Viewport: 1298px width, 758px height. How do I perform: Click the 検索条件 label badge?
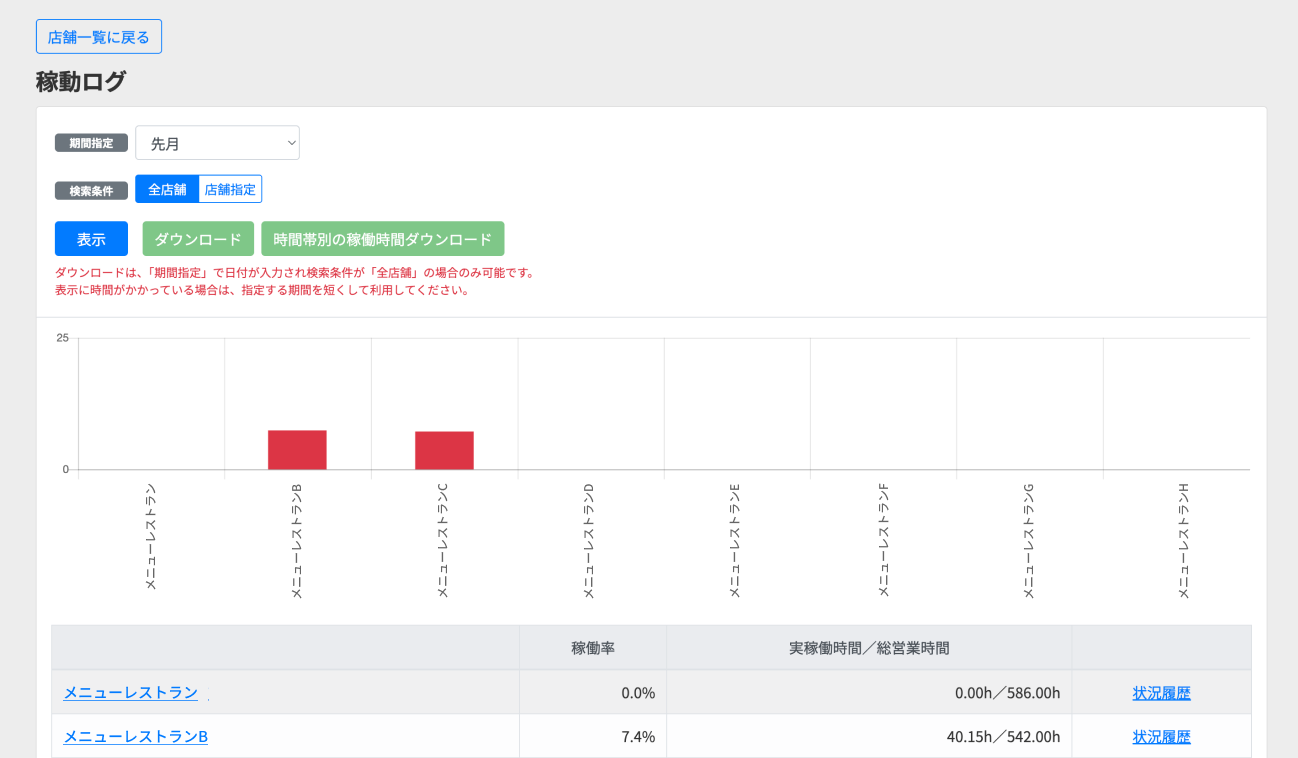coord(91,190)
